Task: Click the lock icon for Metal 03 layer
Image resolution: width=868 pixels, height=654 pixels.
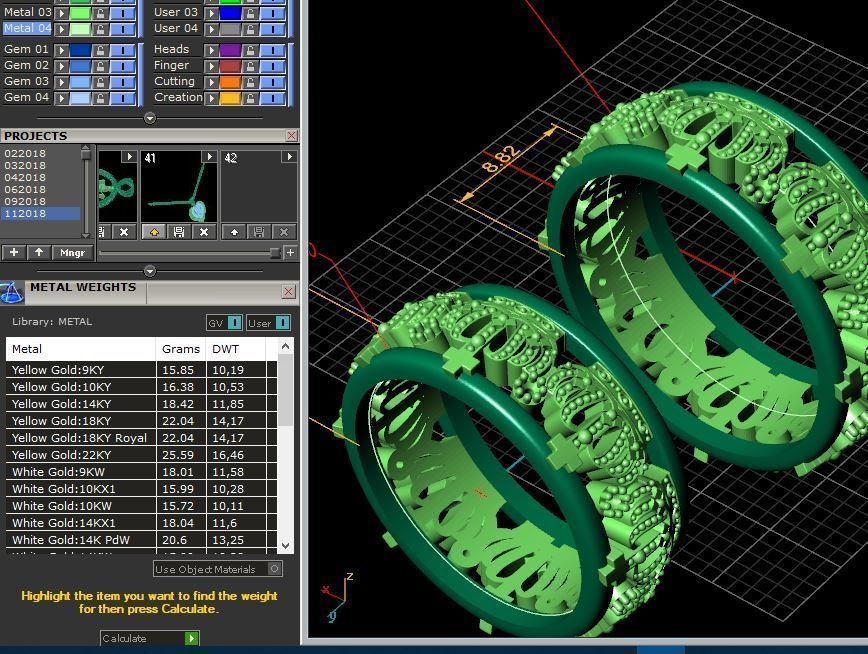Action: 100,13
